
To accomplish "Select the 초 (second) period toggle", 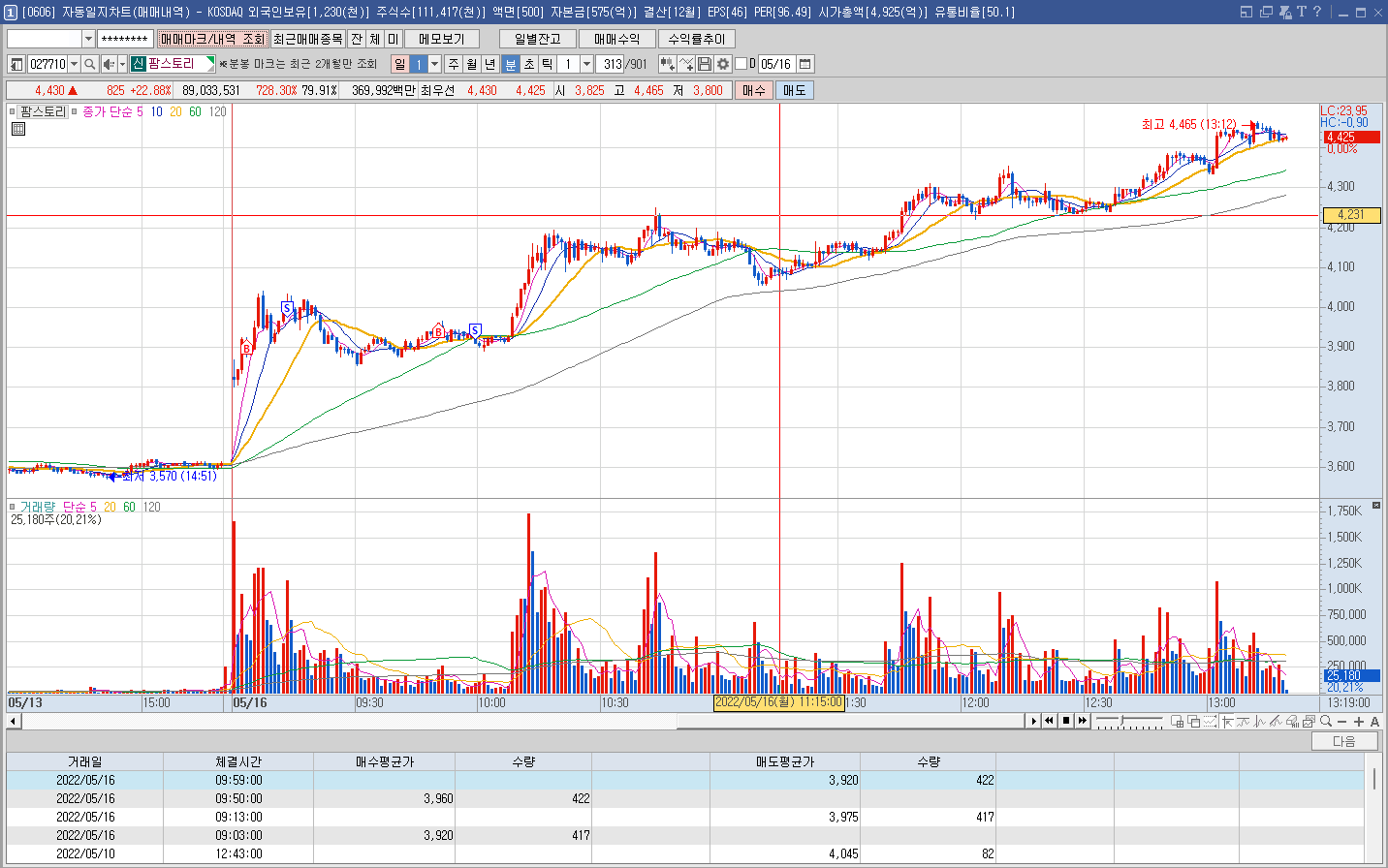I will point(529,64).
